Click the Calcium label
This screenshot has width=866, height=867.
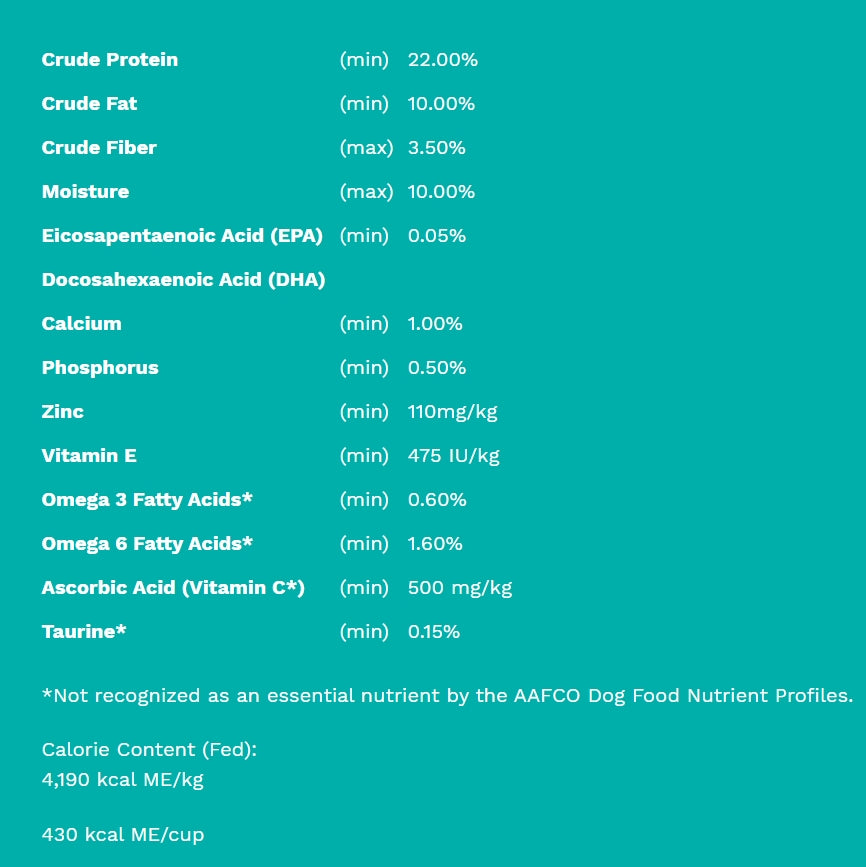[x=81, y=324]
